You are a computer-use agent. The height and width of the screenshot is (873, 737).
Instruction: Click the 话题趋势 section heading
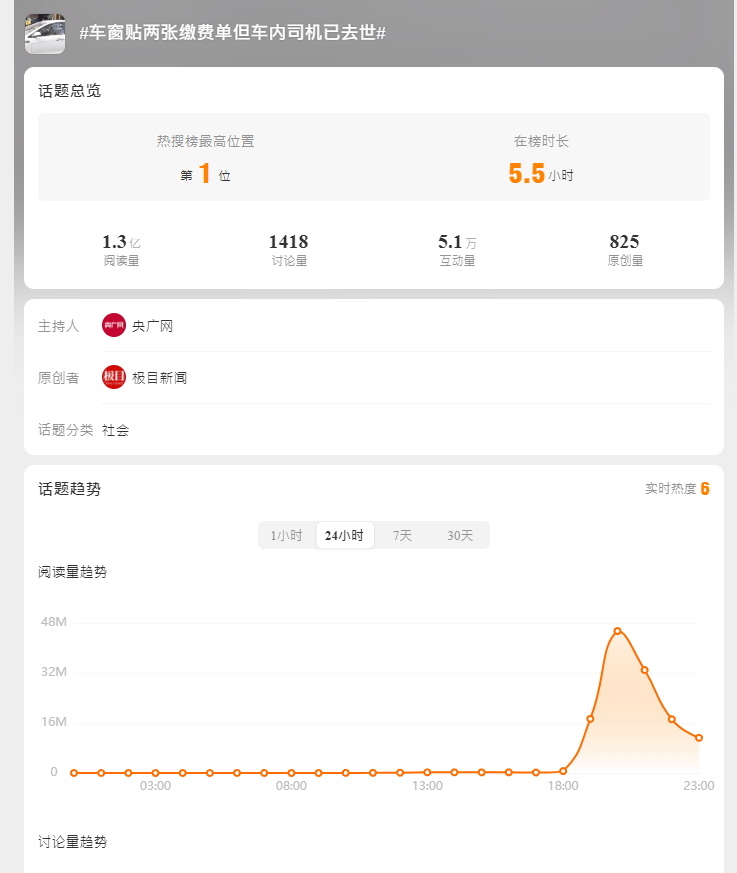[x=70, y=489]
